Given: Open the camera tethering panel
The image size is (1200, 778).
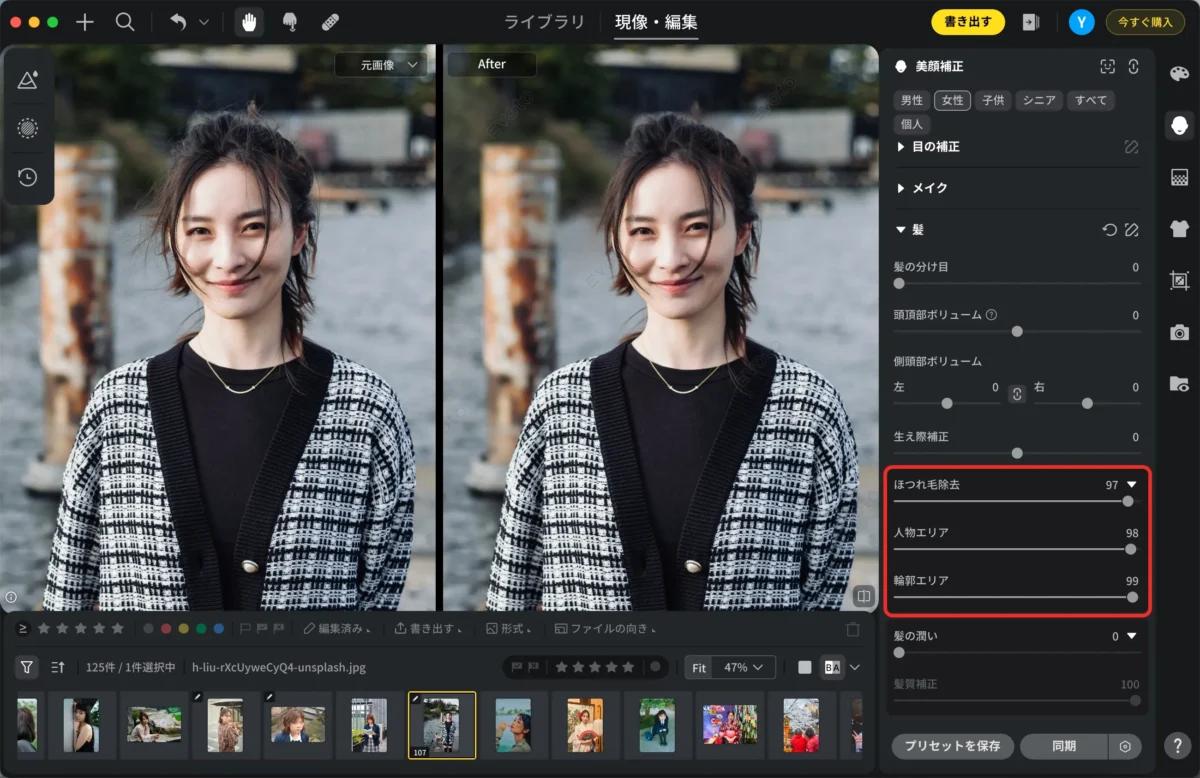Looking at the screenshot, I should 1179,332.
